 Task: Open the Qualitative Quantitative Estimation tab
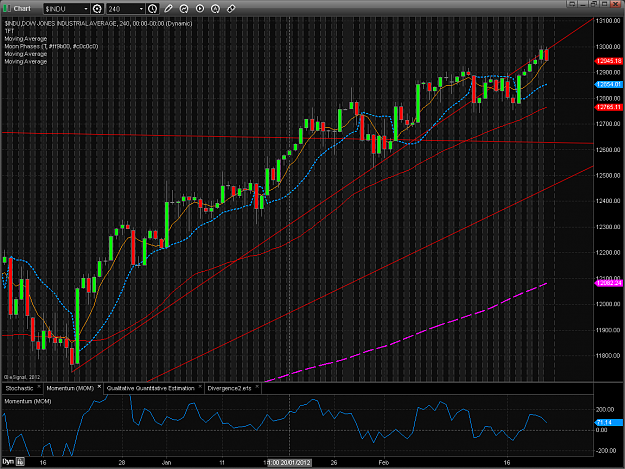click(x=151, y=388)
